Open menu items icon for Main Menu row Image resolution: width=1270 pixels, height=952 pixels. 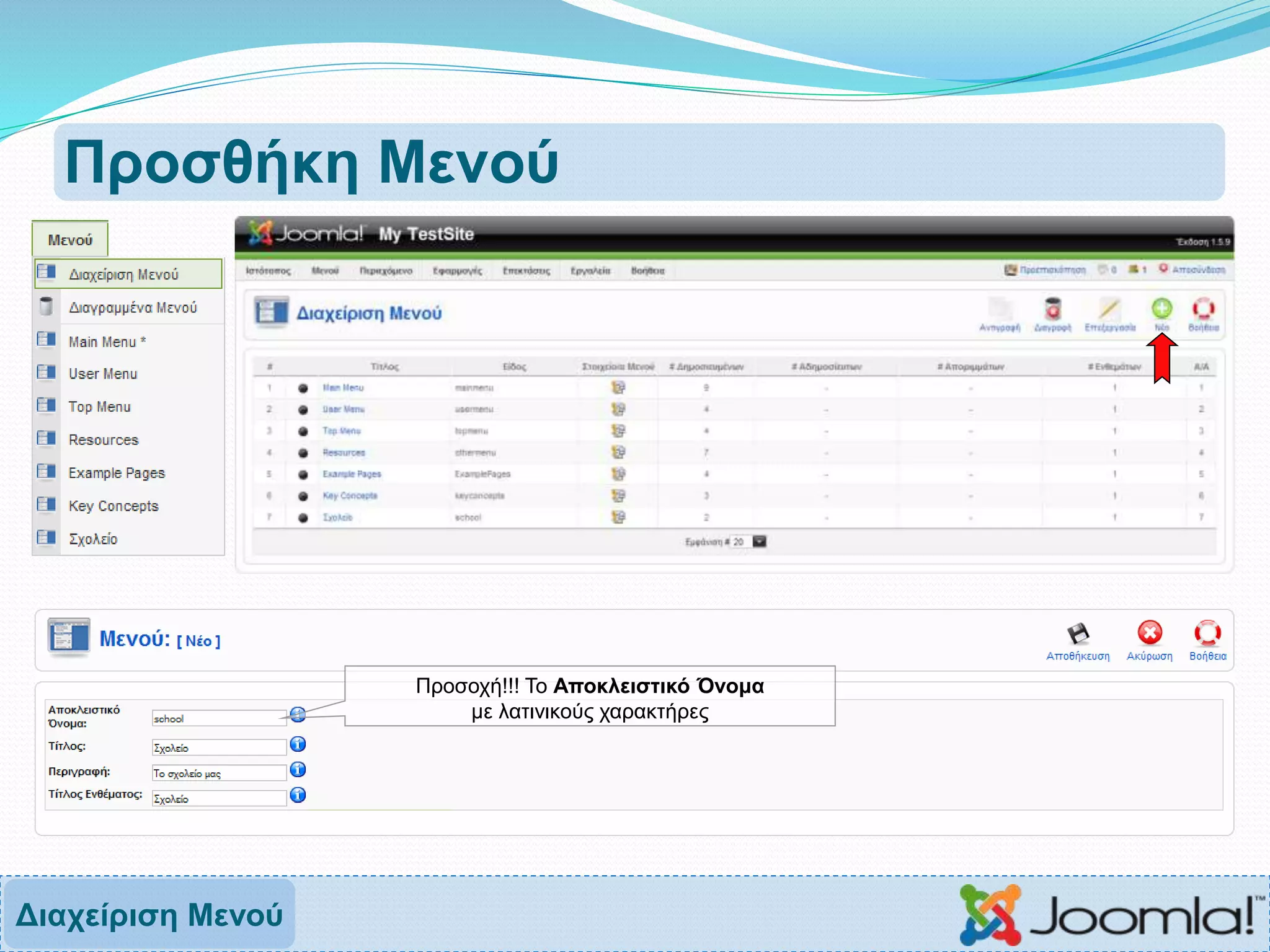click(618, 388)
